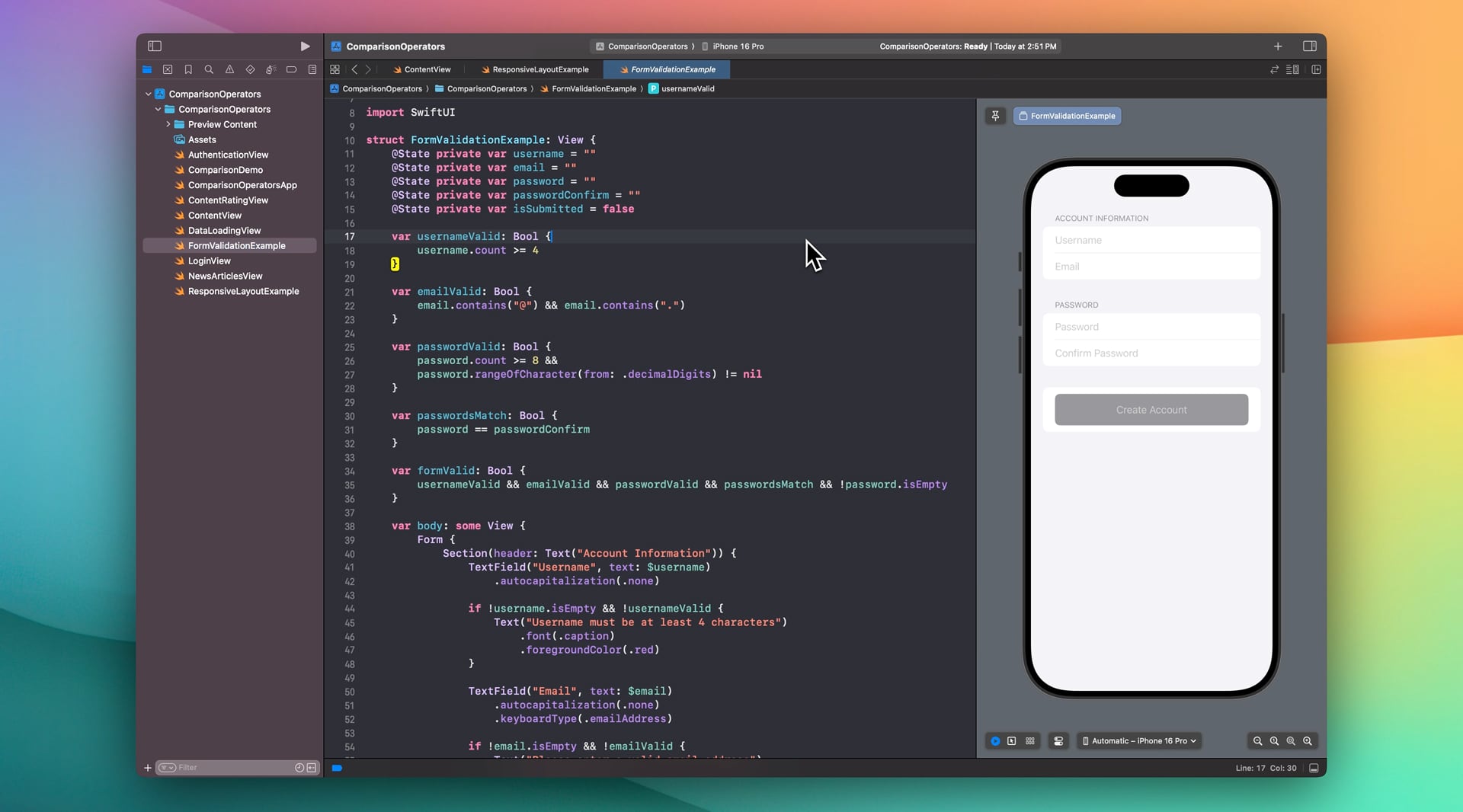Zoom preview canvas to fit
The image size is (1463, 812).
1291,741
